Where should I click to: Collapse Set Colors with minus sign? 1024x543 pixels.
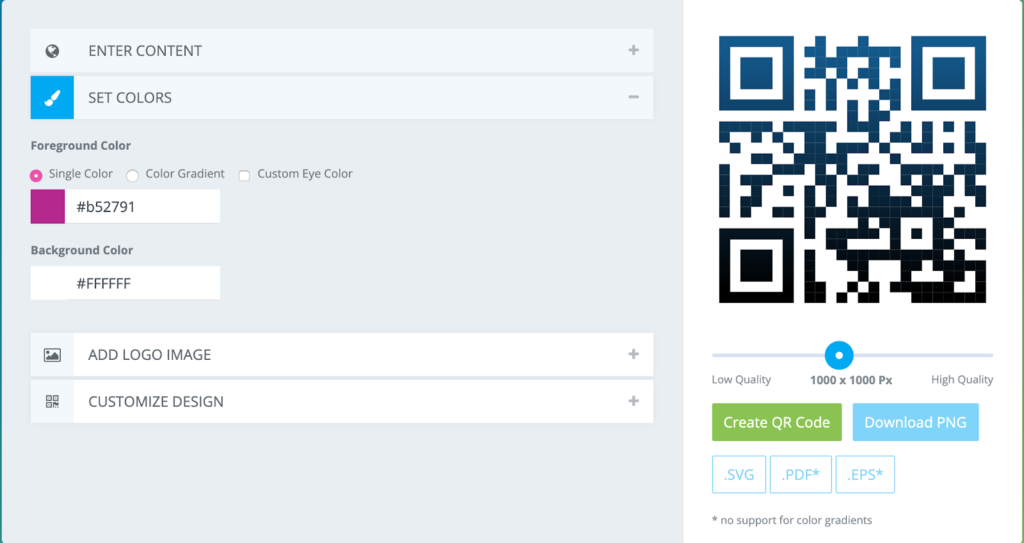633,97
